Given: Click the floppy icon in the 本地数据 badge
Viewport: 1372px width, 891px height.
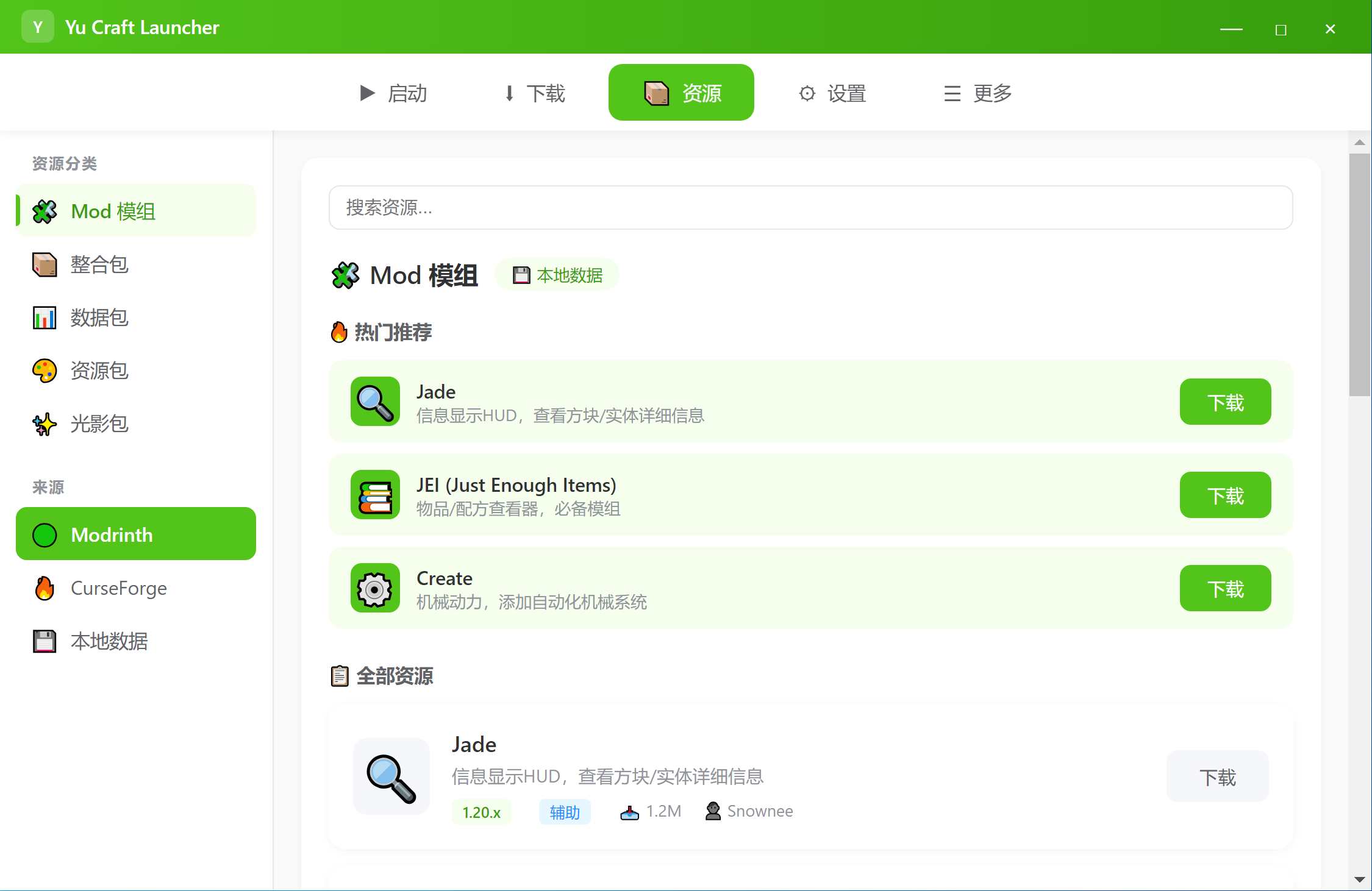Looking at the screenshot, I should click(x=521, y=275).
